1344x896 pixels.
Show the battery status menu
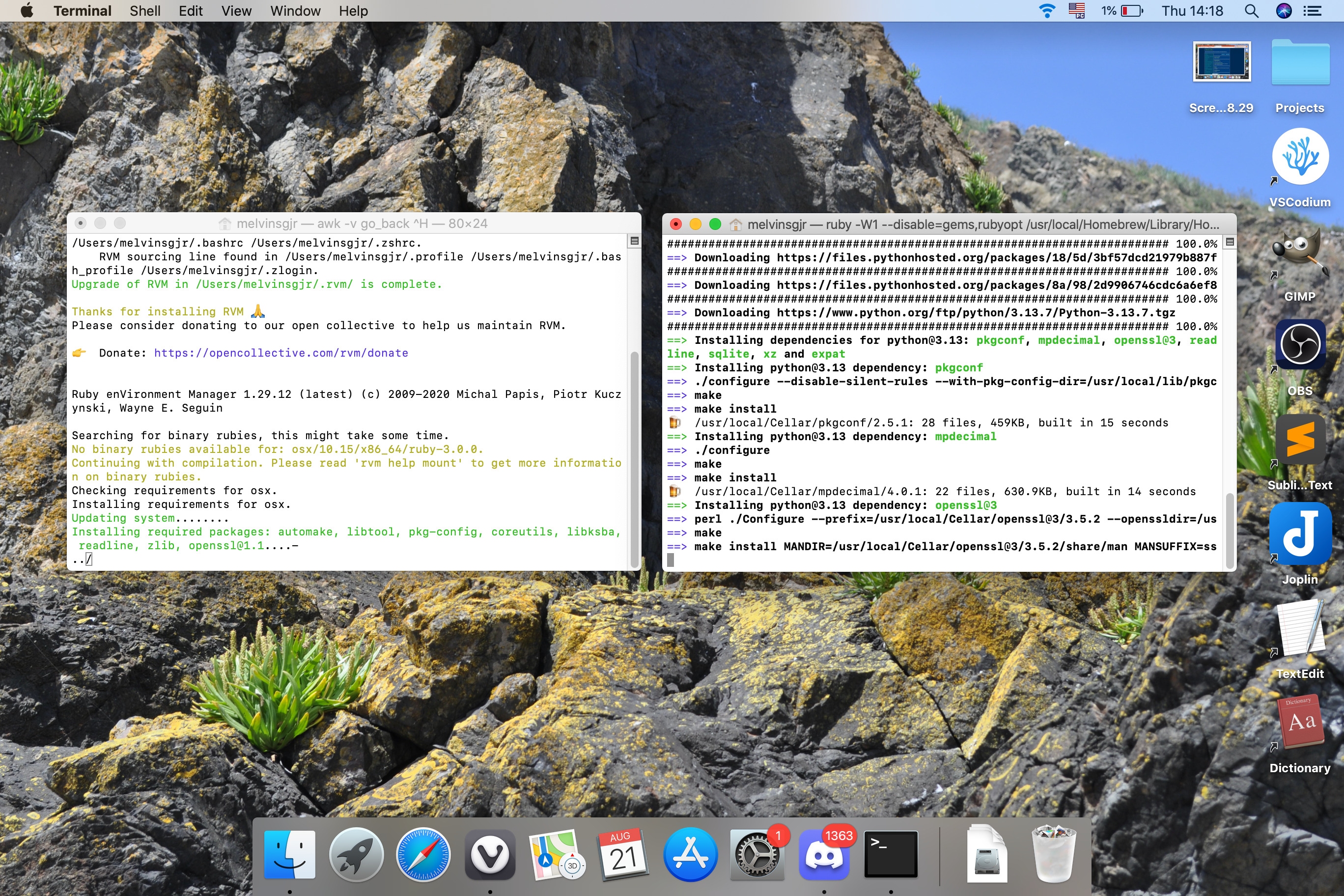pos(1131,11)
